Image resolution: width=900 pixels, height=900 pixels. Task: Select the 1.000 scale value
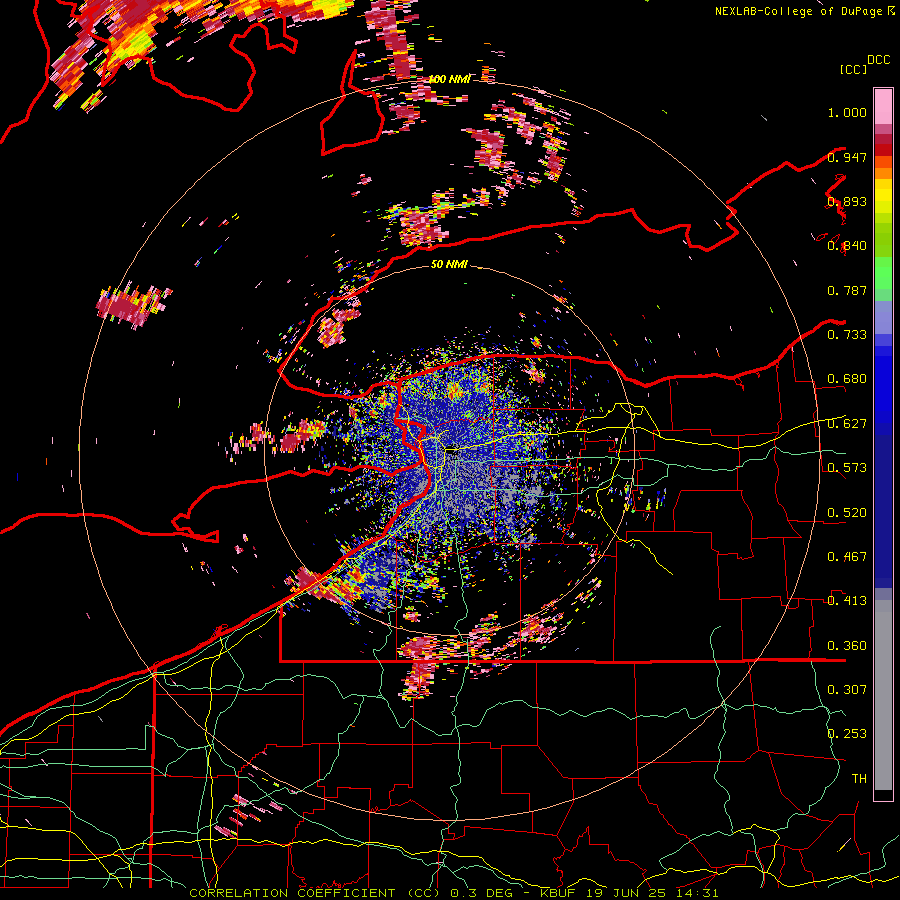(847, 112)
